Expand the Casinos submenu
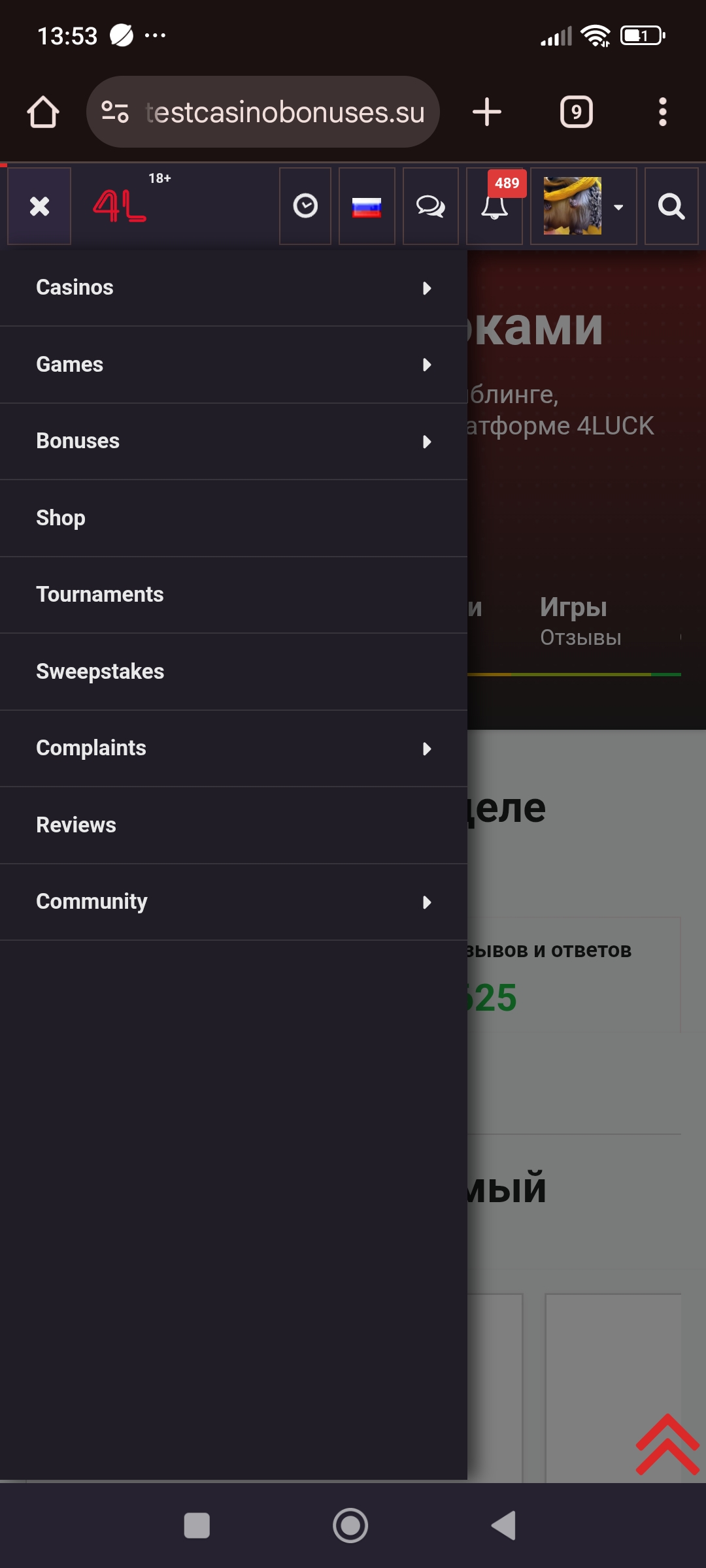The height and width of the screenshot is (1568, 706). coord(427,288)
